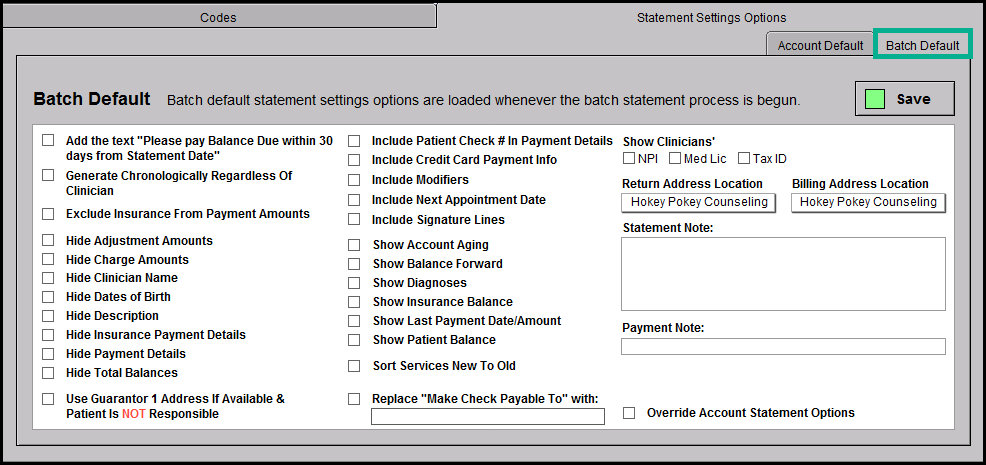
Task: Click the Make Check Payable To field
Action: (487, 417)
